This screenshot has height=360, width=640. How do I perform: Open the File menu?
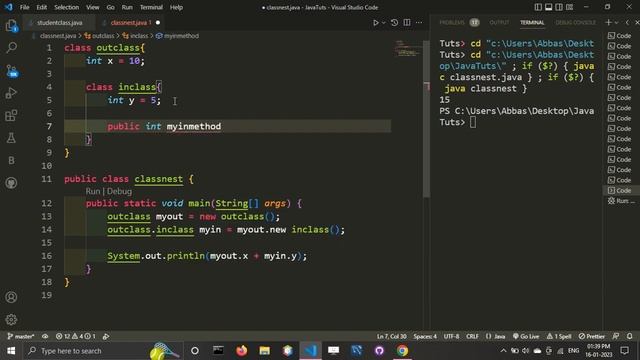pyautogui.click(x=24, y=7)
